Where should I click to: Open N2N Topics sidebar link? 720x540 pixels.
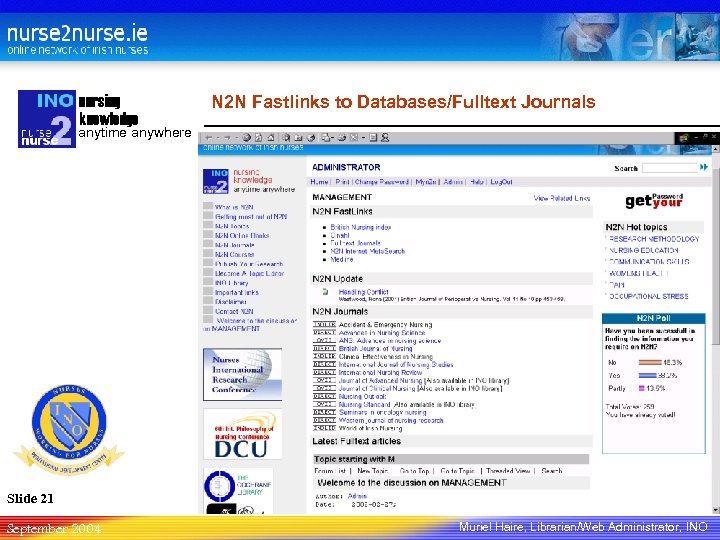click(x=232, y=226)
